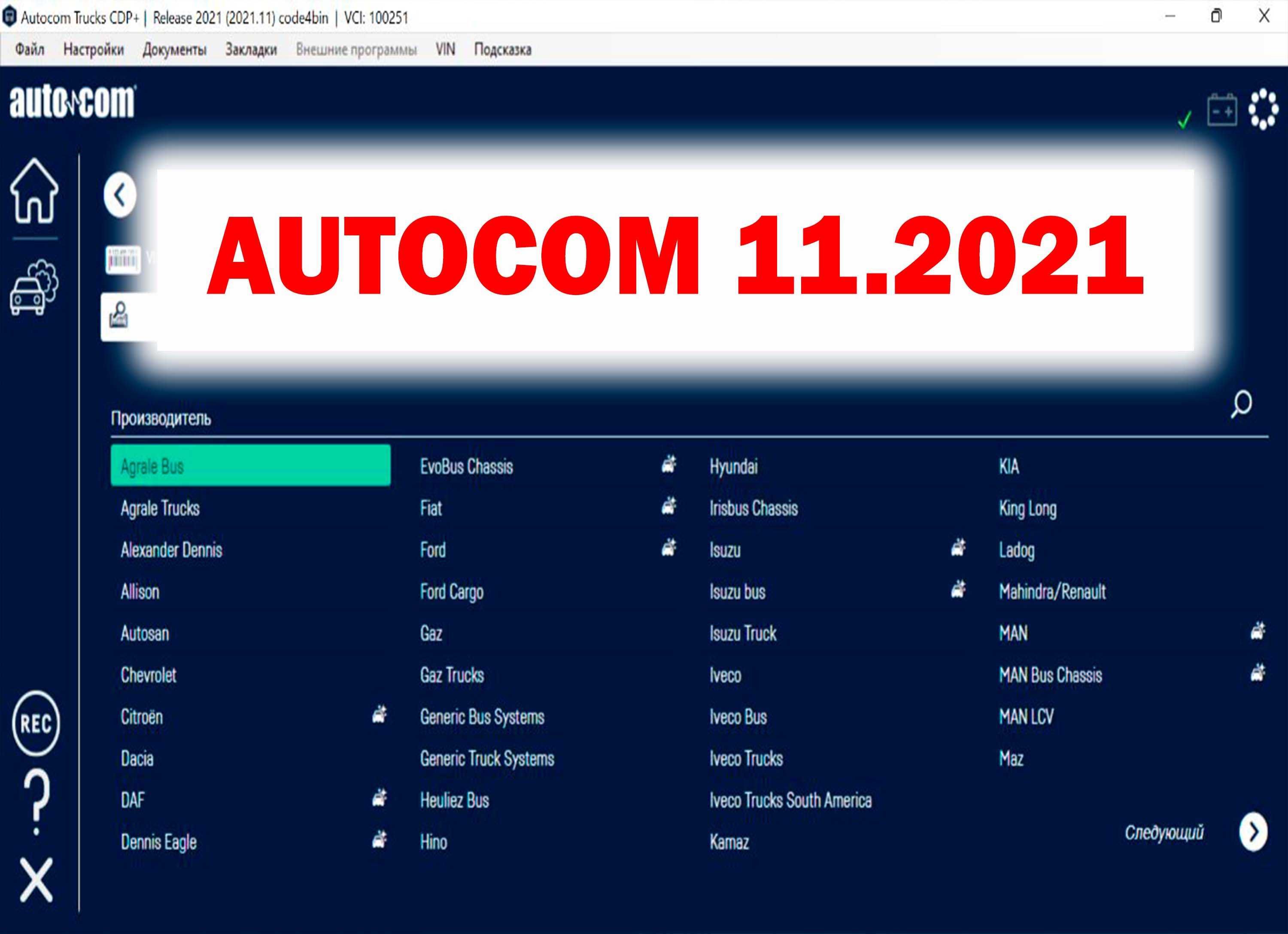This screenshot has width=1288, height=934.
Task: Open the Подсказка menu
Action: point(503,49)
